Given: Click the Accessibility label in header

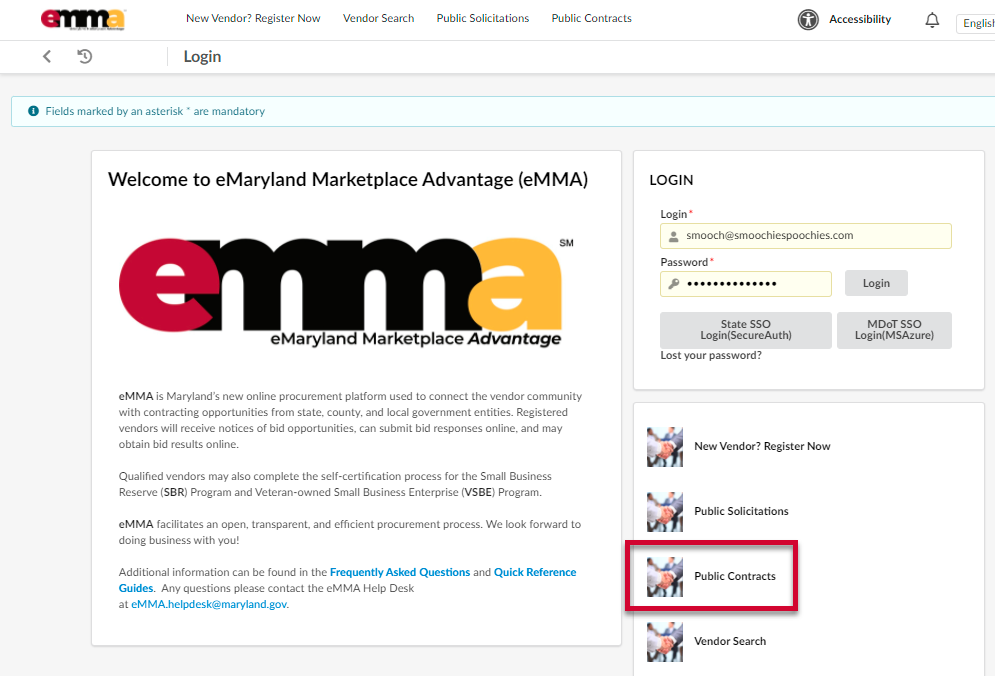Looking at the screenshot, I should click(x=860, y=20).
